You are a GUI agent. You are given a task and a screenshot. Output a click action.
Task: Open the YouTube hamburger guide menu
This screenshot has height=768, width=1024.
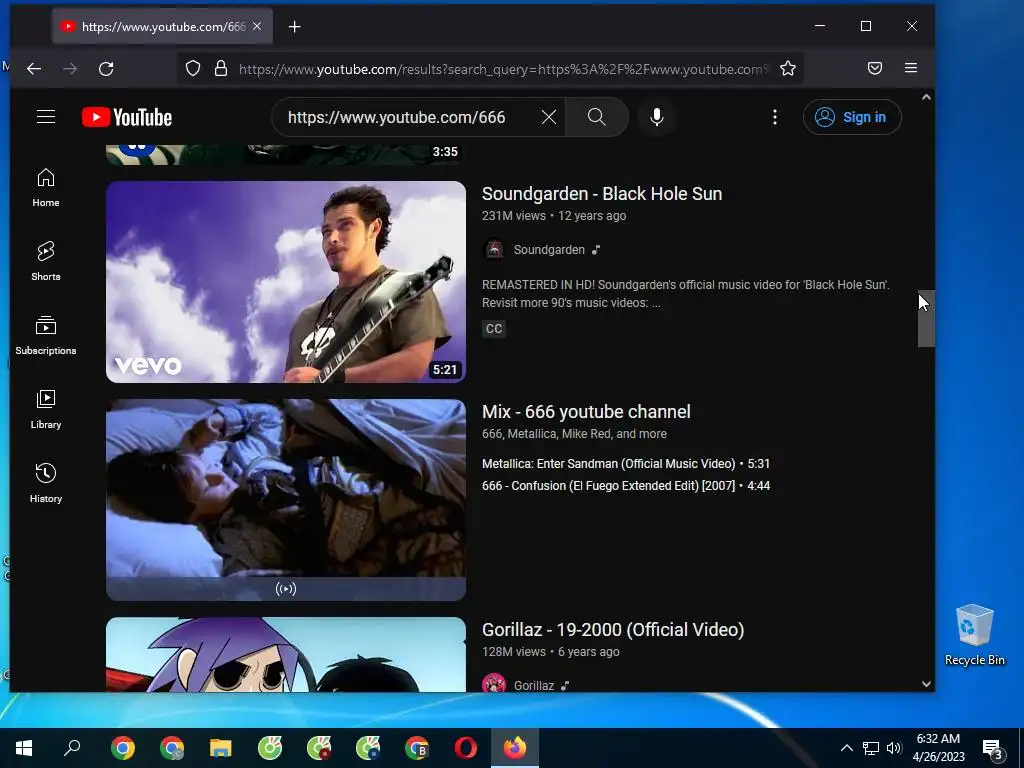(x=46, y=117)
